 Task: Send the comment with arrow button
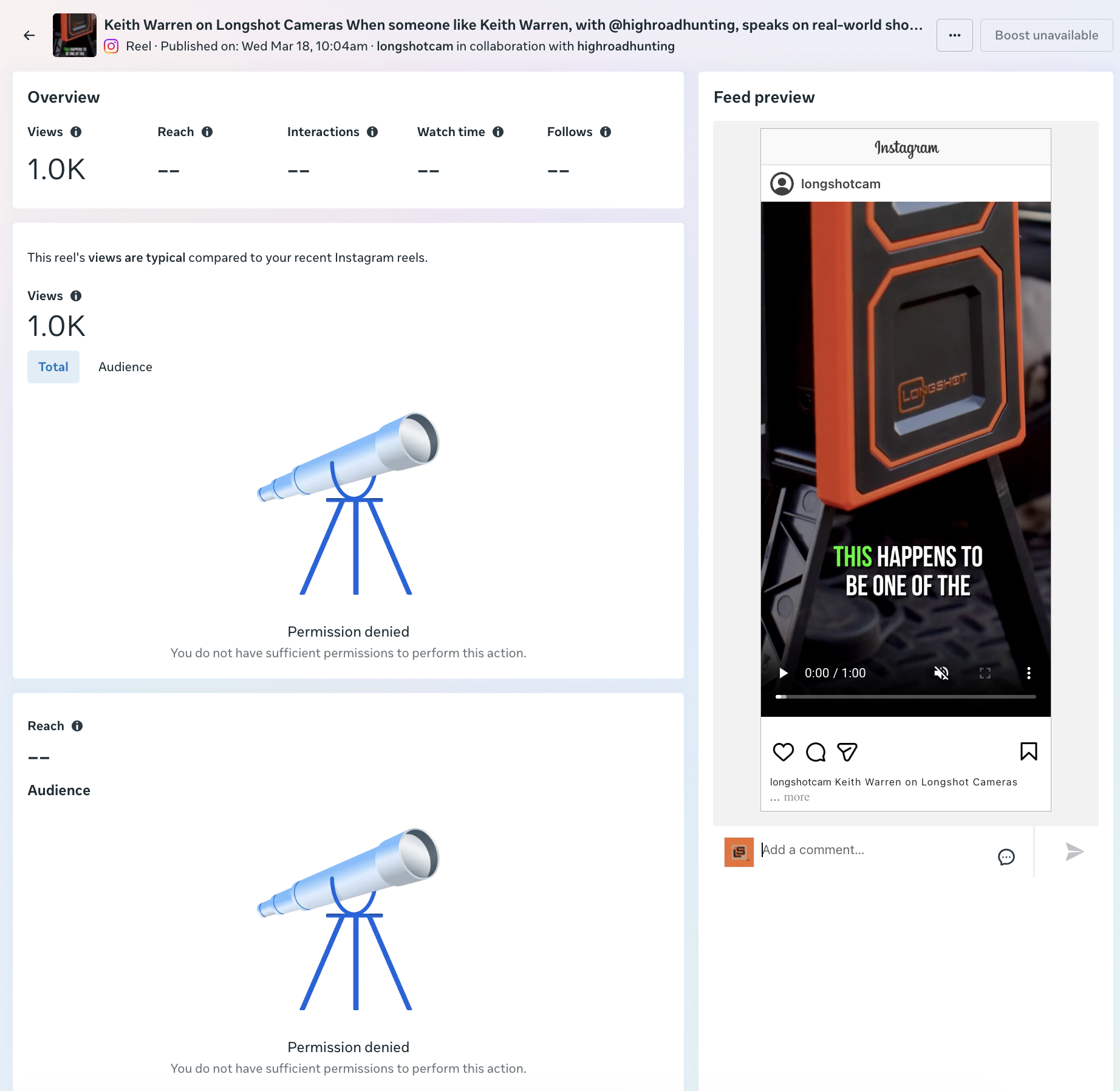(1074, 852)
